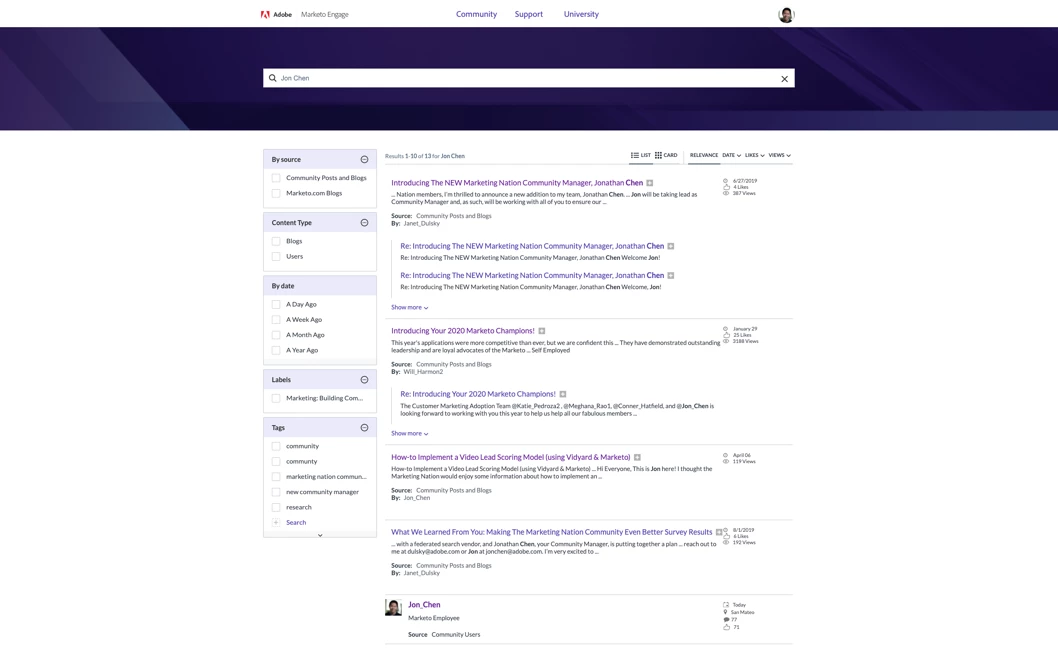The image size is (1058, 649).
Task: Check the Blogs content type
Action: click(276, 242)
